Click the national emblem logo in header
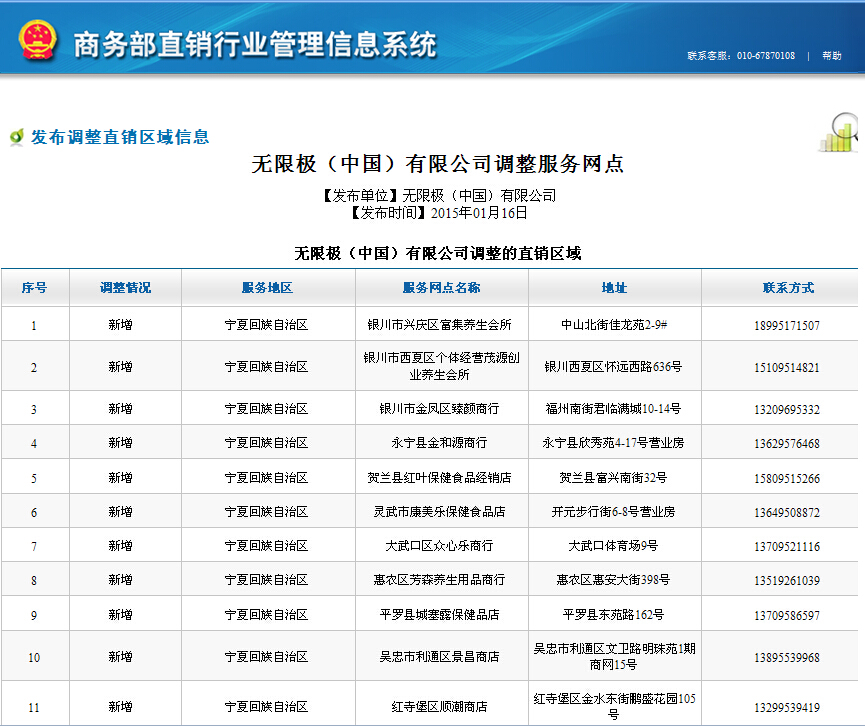 [x=38, y=40]
